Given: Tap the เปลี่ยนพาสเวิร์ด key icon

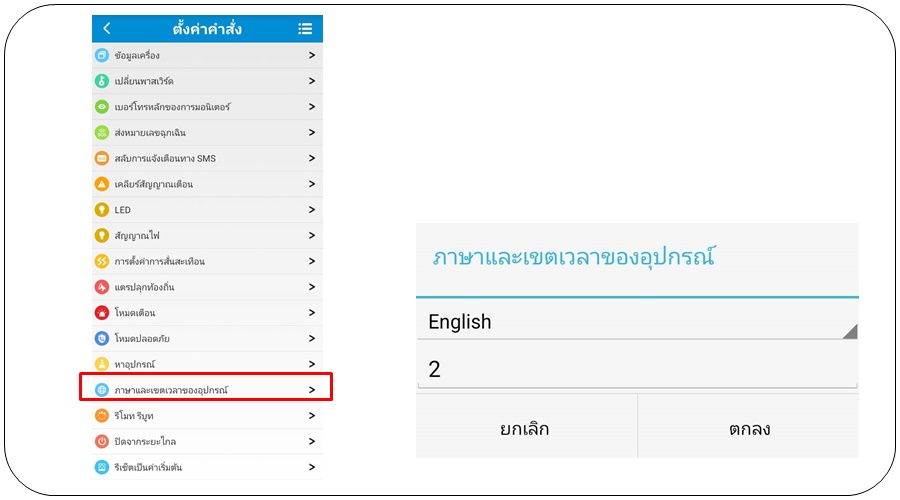Looking at the screenshot, I should 101,81.
